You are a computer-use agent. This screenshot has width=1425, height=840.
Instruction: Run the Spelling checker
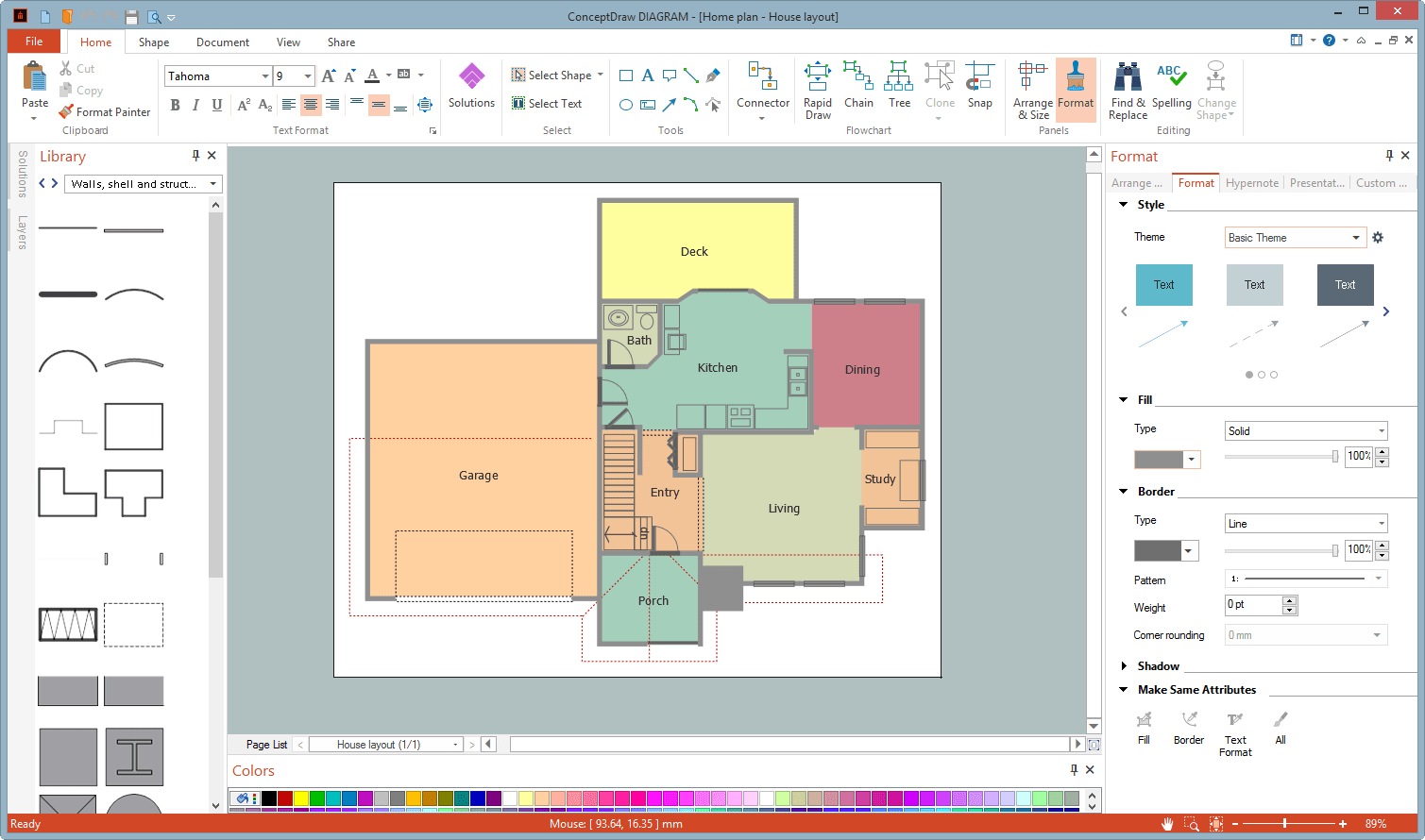[1173, 88]
